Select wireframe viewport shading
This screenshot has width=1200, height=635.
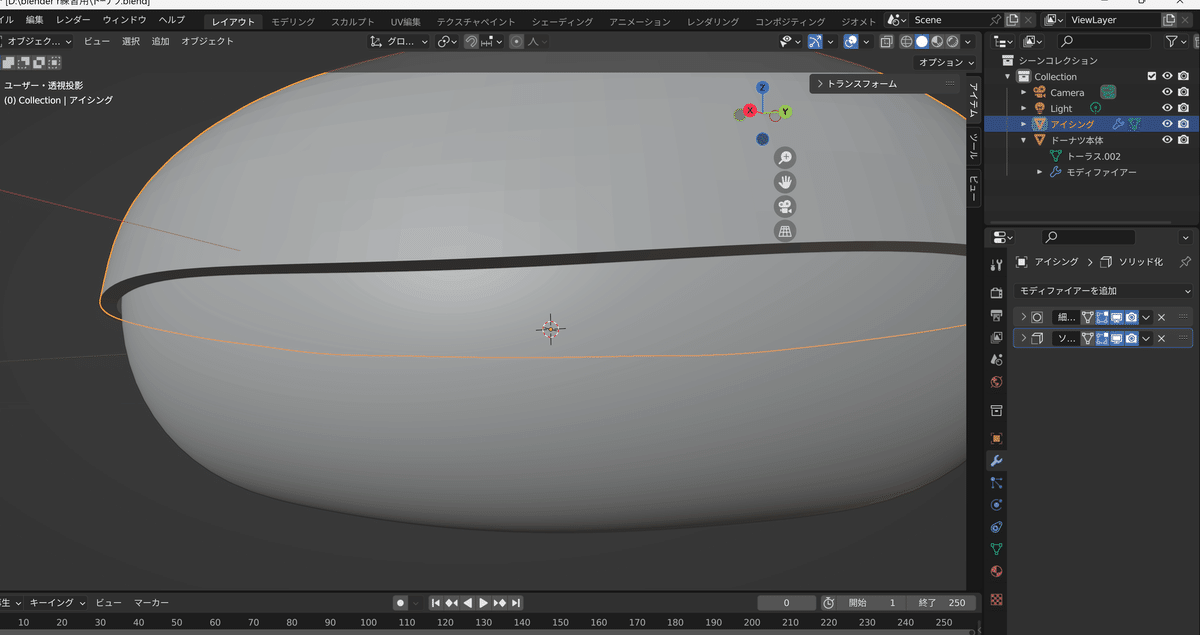(x=906, y=42)
